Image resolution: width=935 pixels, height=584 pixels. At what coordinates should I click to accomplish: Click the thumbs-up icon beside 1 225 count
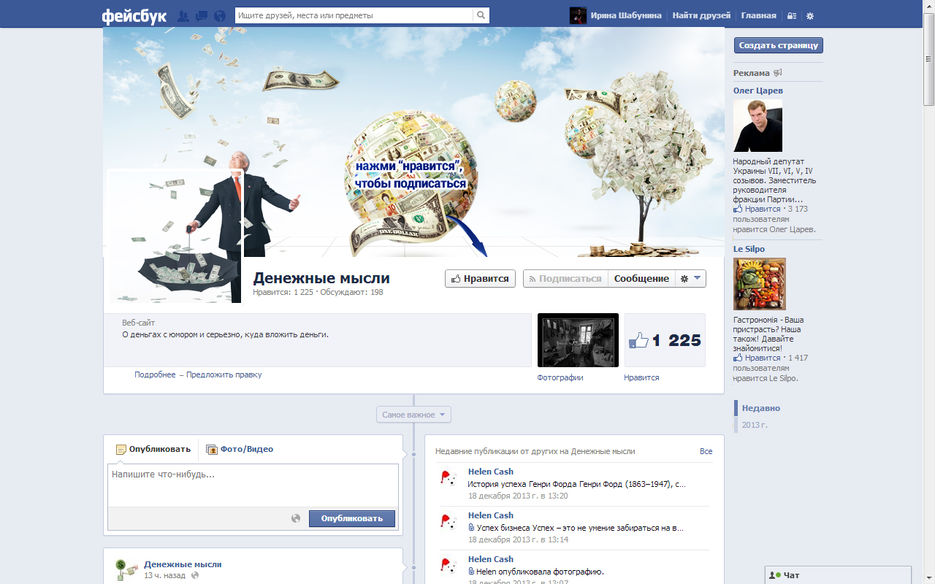(638, 340)
